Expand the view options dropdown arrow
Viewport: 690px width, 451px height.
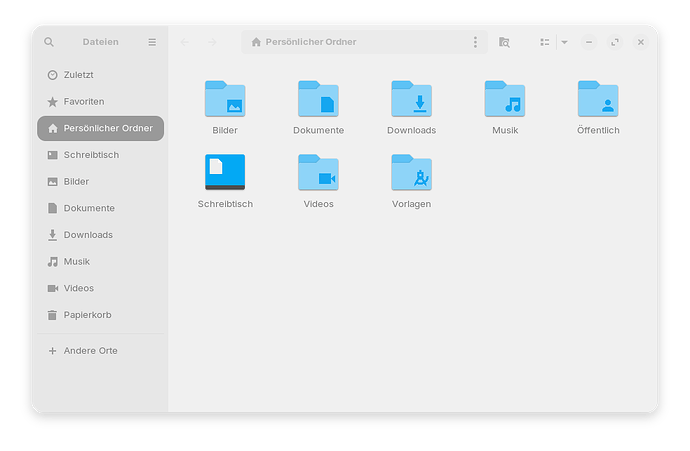pyautogui.click(x=565, y=42)
